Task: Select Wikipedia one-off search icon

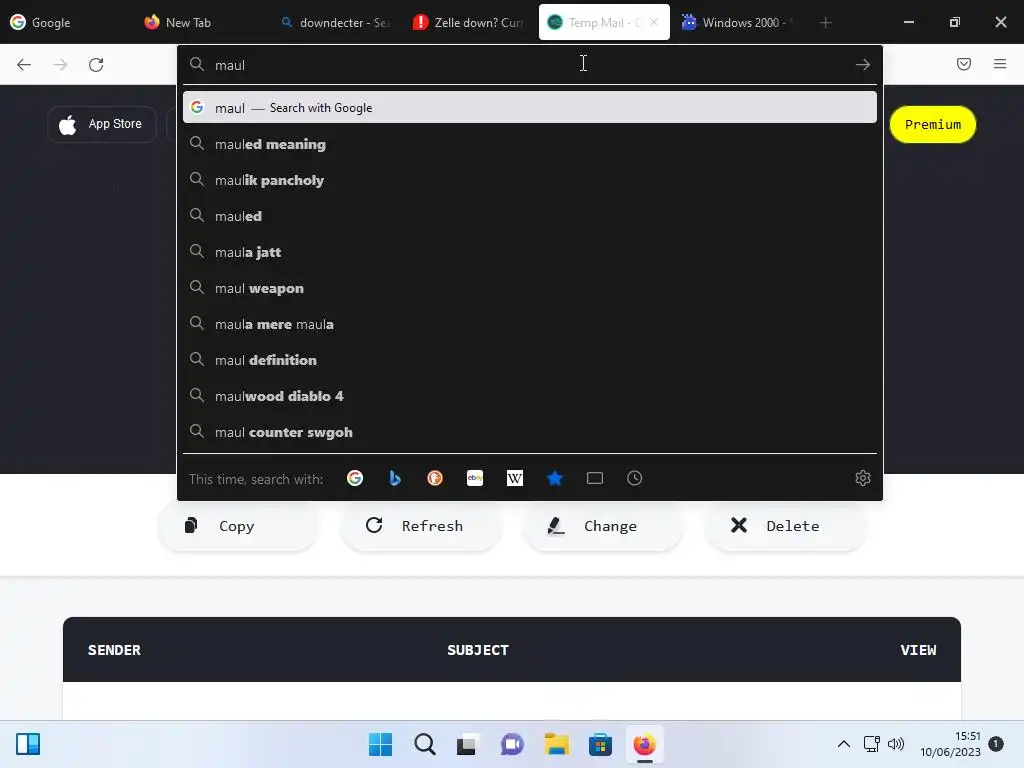Action: pos(515,478)
